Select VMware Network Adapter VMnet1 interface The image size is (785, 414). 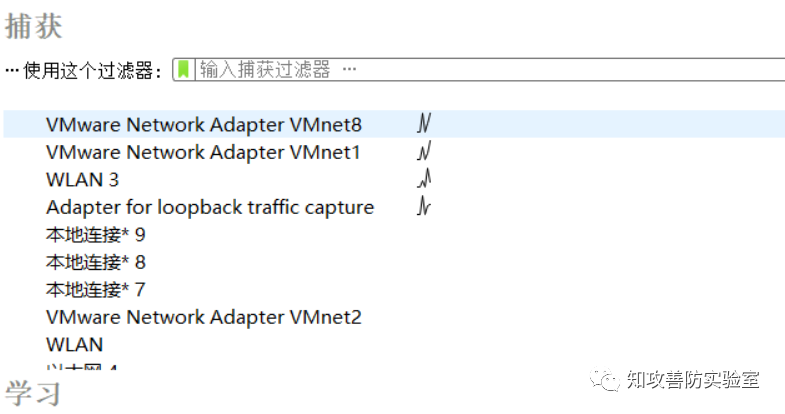tap(203, 152)
